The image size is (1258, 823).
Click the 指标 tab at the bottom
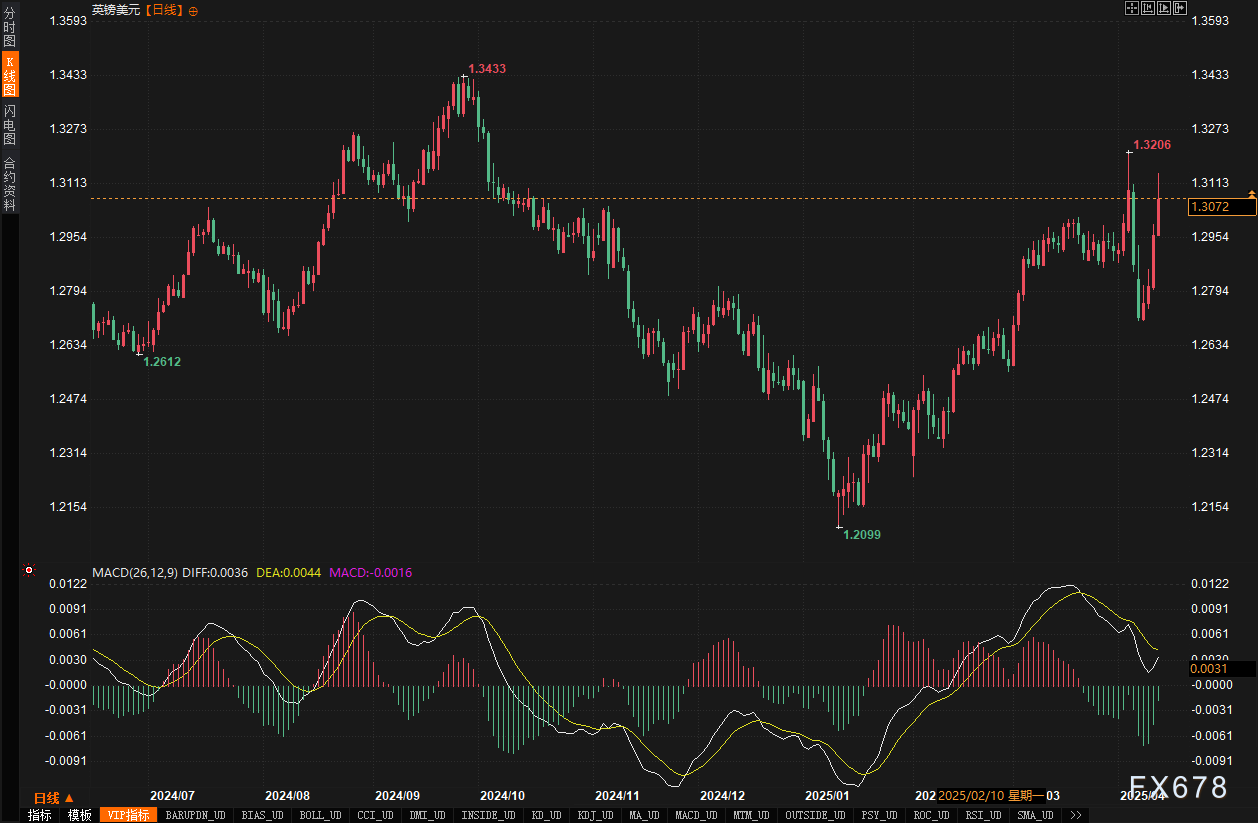39,815
